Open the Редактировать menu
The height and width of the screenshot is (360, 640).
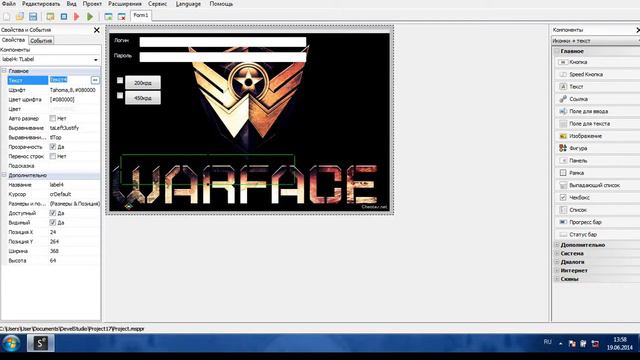41,4
